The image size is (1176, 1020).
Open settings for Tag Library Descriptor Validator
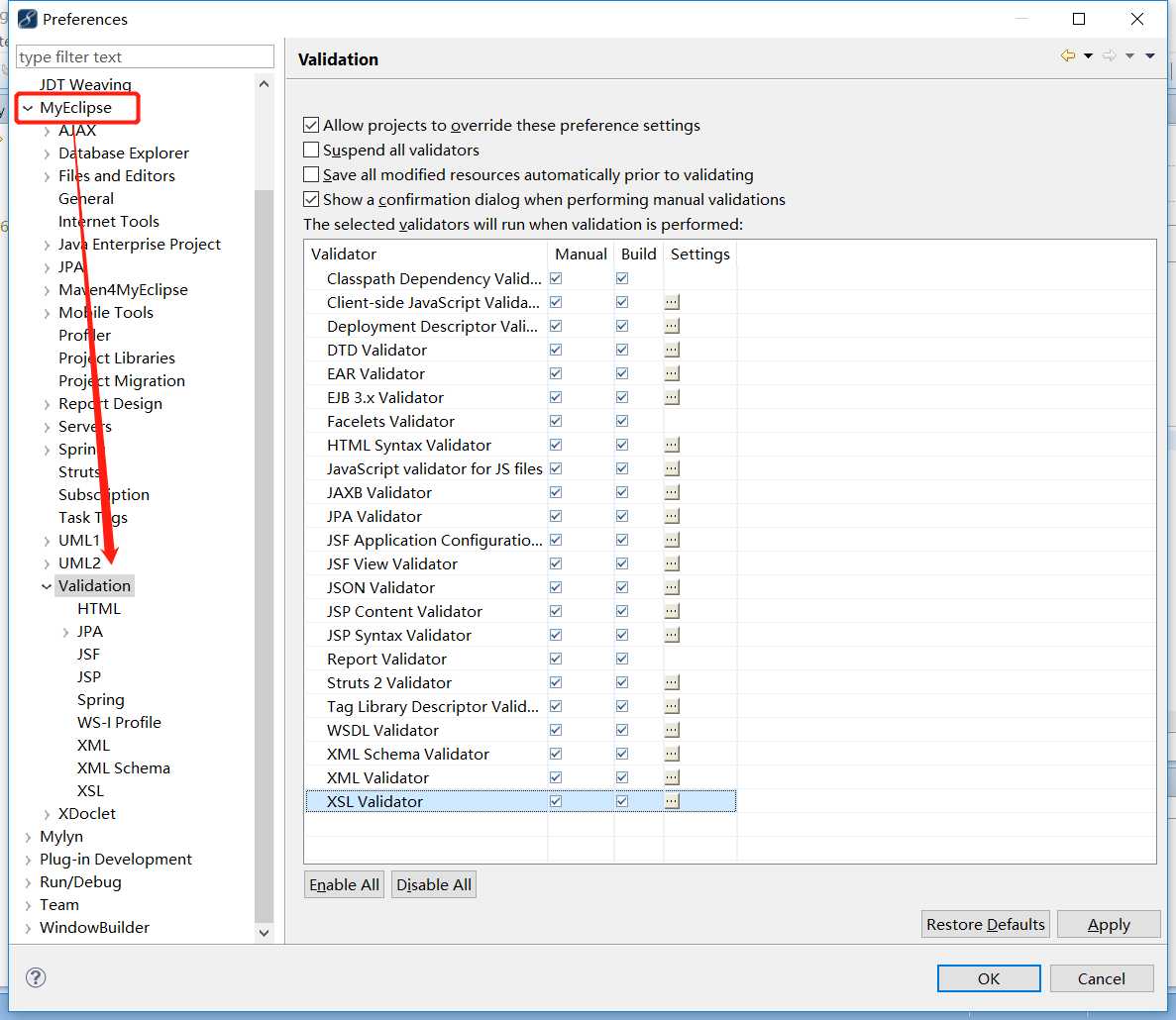click(x=672, y=706)
